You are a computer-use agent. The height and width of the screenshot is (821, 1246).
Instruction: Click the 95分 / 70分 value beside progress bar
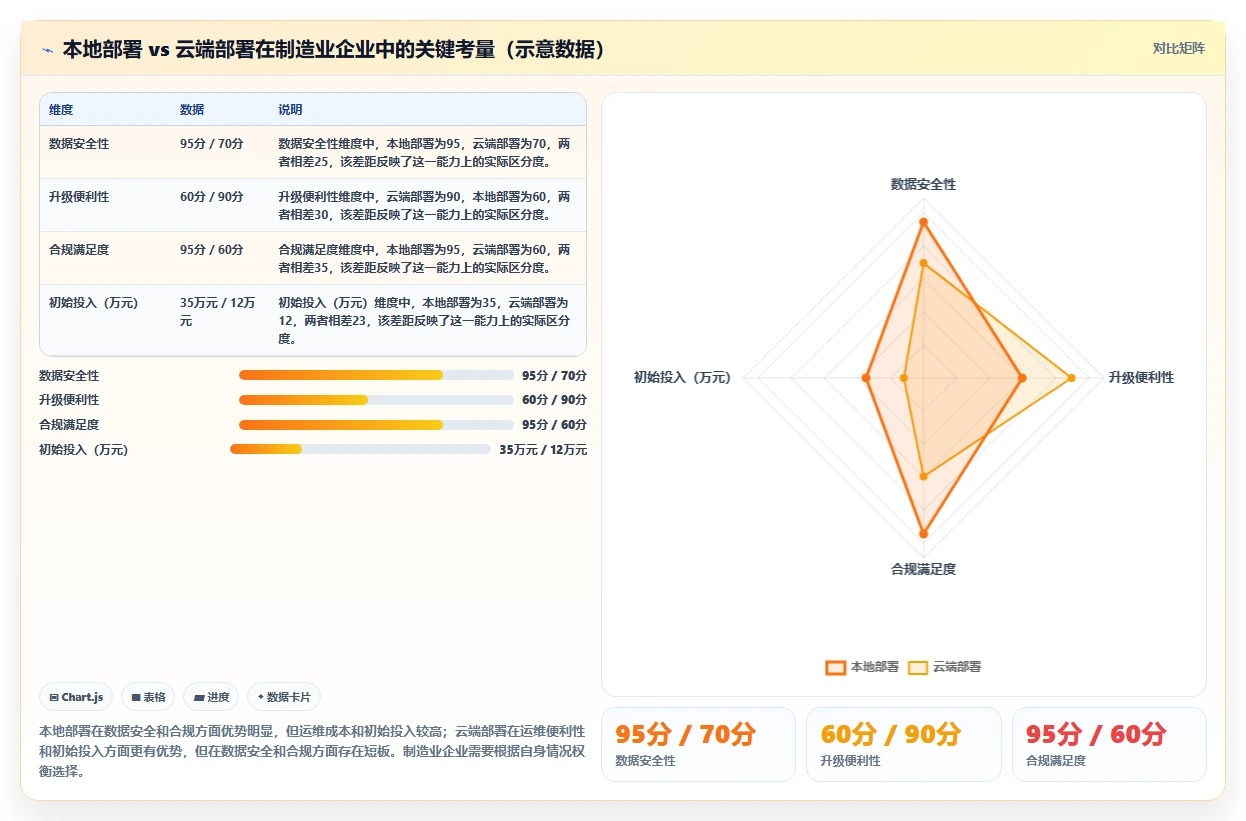(x=554, y=376)
